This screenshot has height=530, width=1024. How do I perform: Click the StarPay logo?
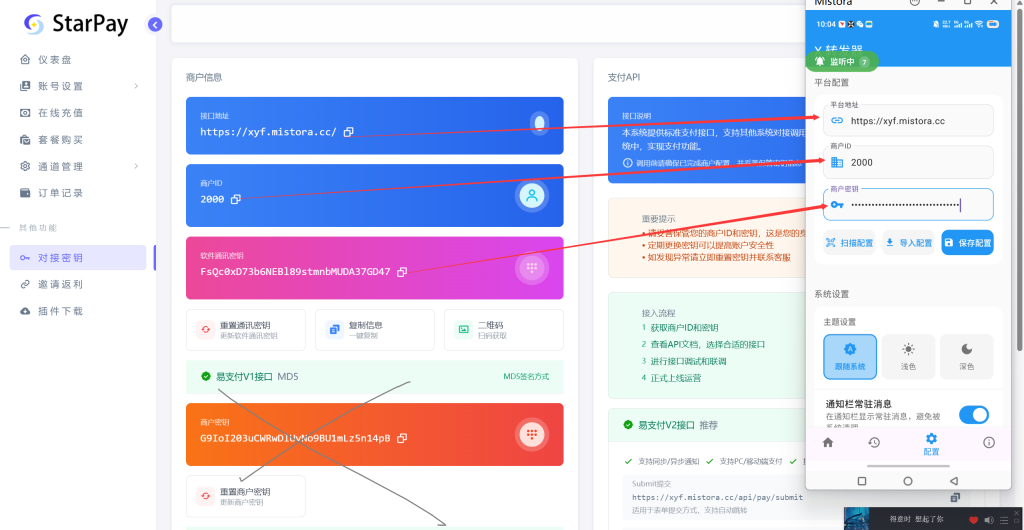(x=76, y=24)
